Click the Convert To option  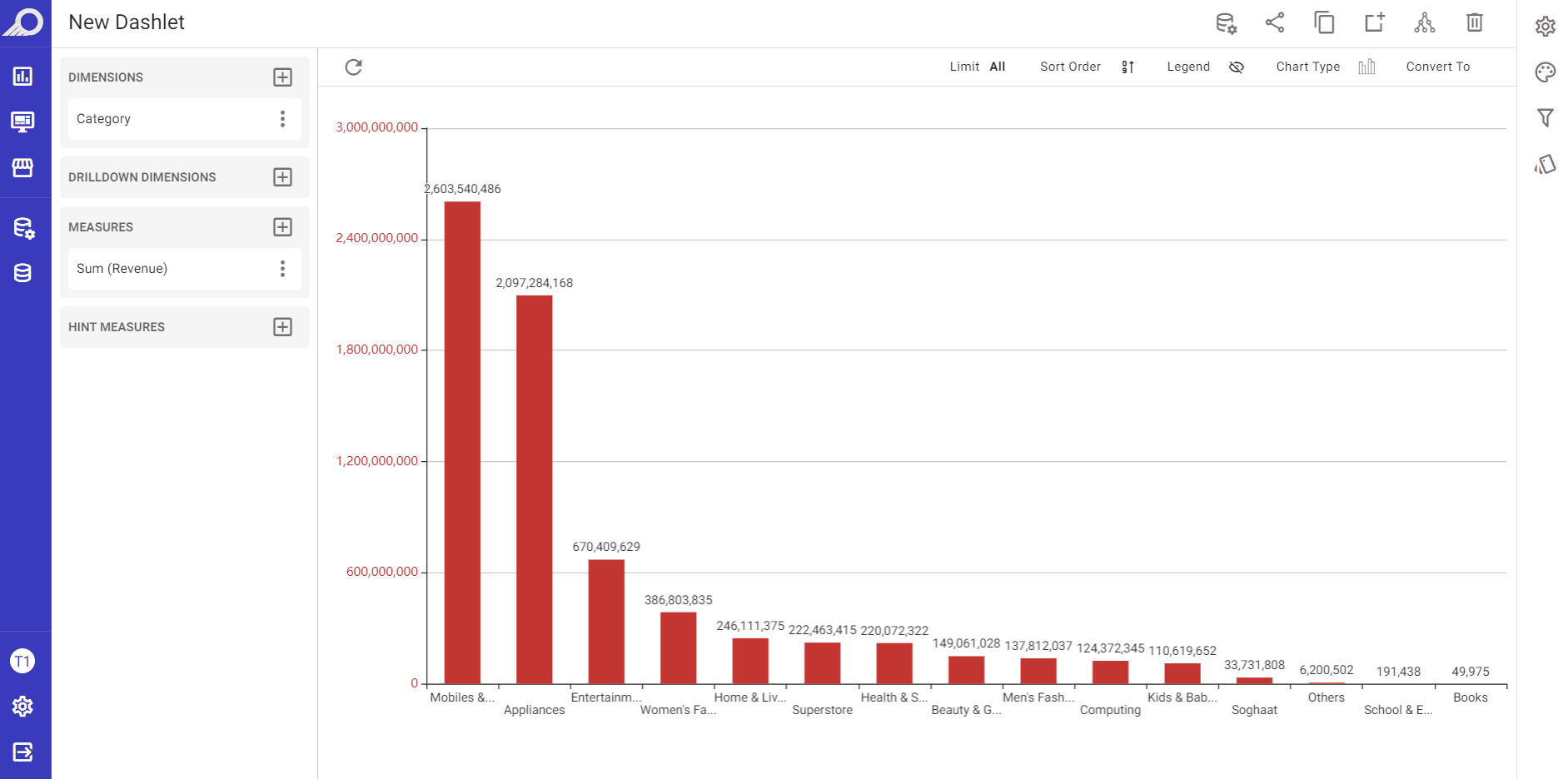[x=1438, y=67]
